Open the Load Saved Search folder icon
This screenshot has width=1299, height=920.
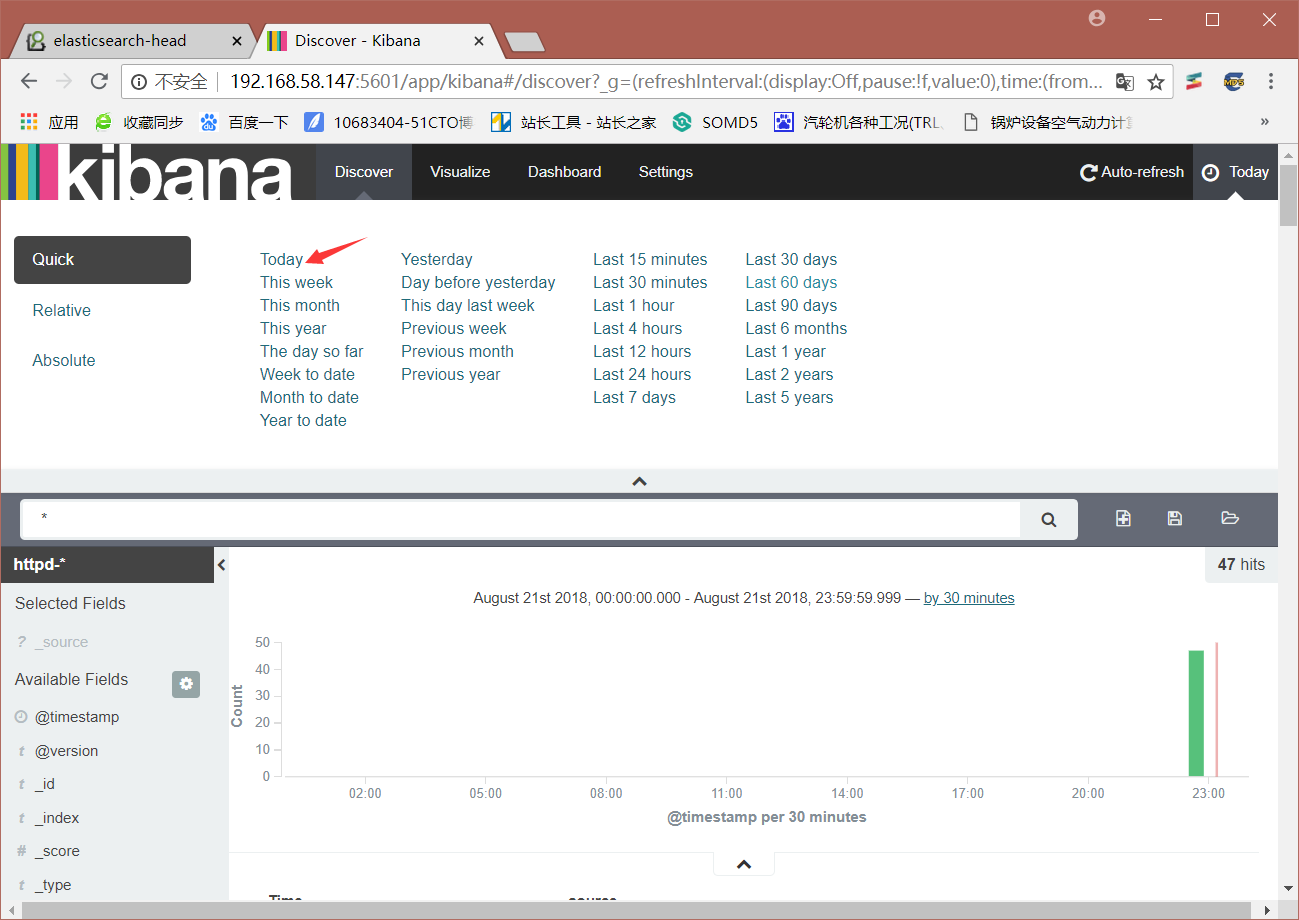point(1230,518)
